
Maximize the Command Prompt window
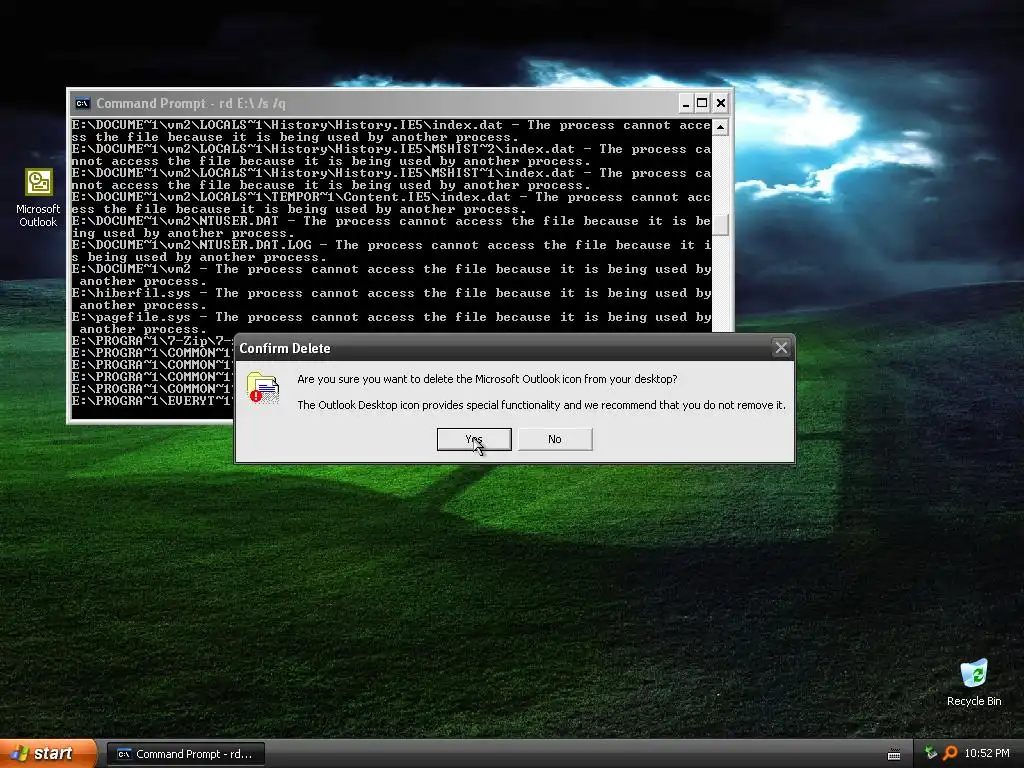point(702,103)
